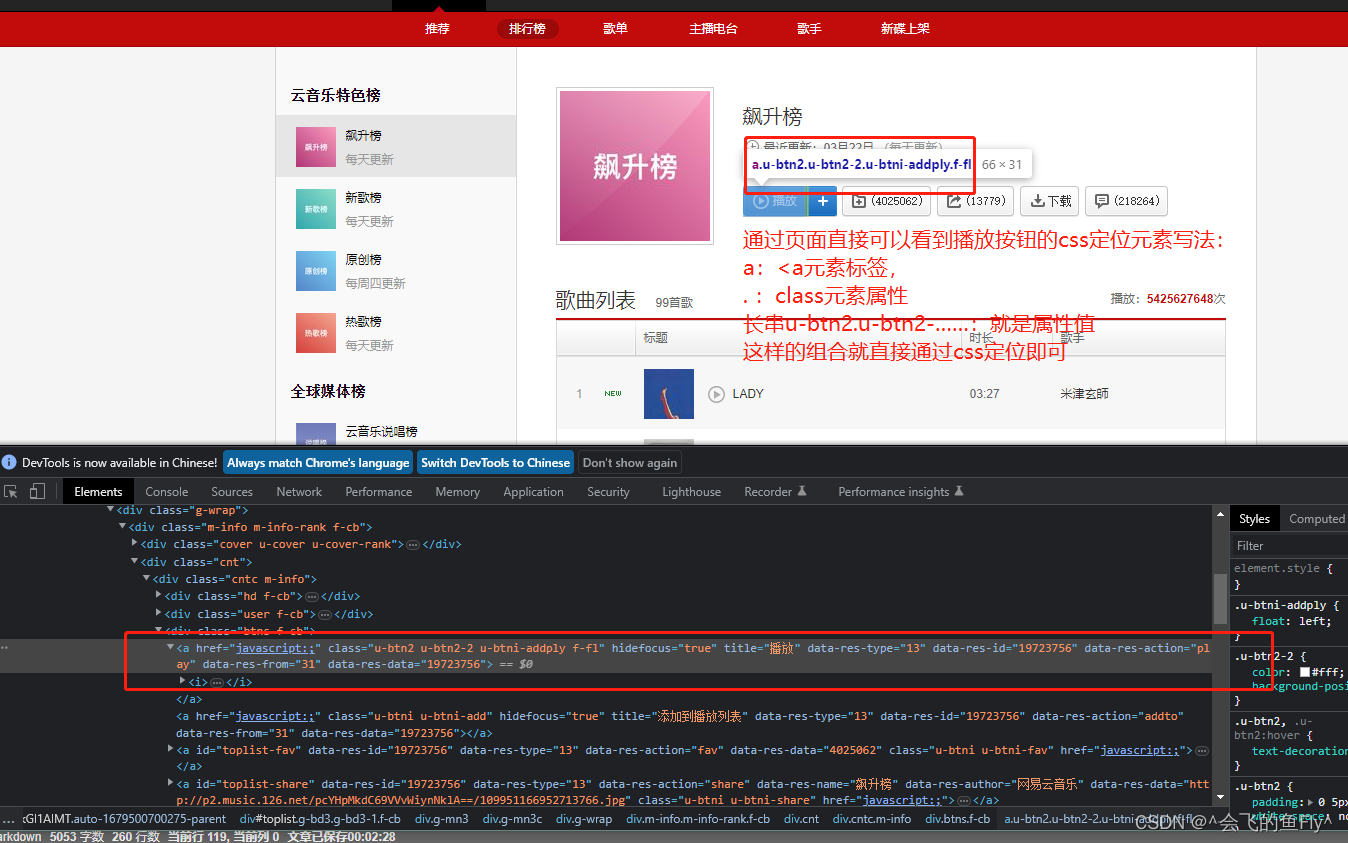Viewport: 1348px width, 843px height.
Task: Click the 米津玄師 artist link
Action: 1085,394
